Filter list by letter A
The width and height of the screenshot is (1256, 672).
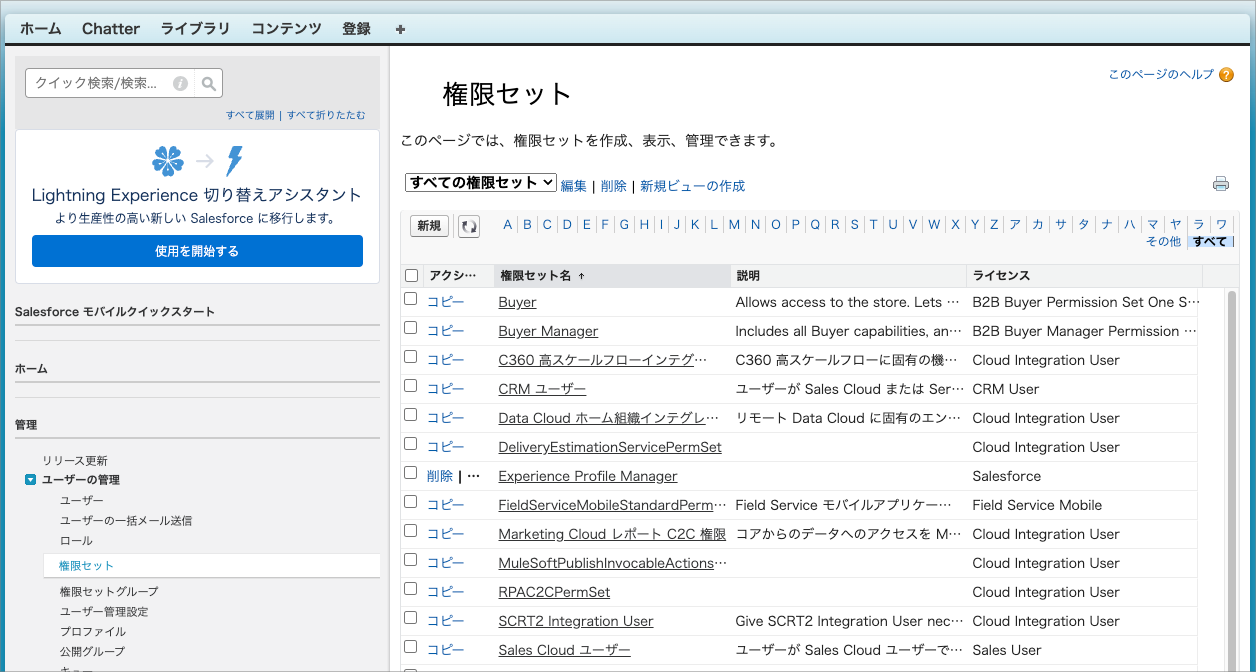[x=508, y=224]
